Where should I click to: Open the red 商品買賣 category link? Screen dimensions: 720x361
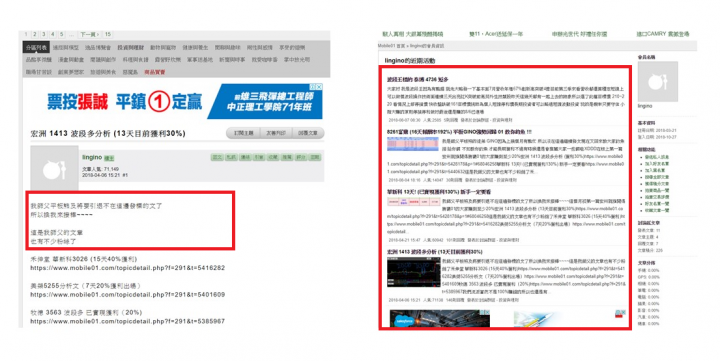155,72
